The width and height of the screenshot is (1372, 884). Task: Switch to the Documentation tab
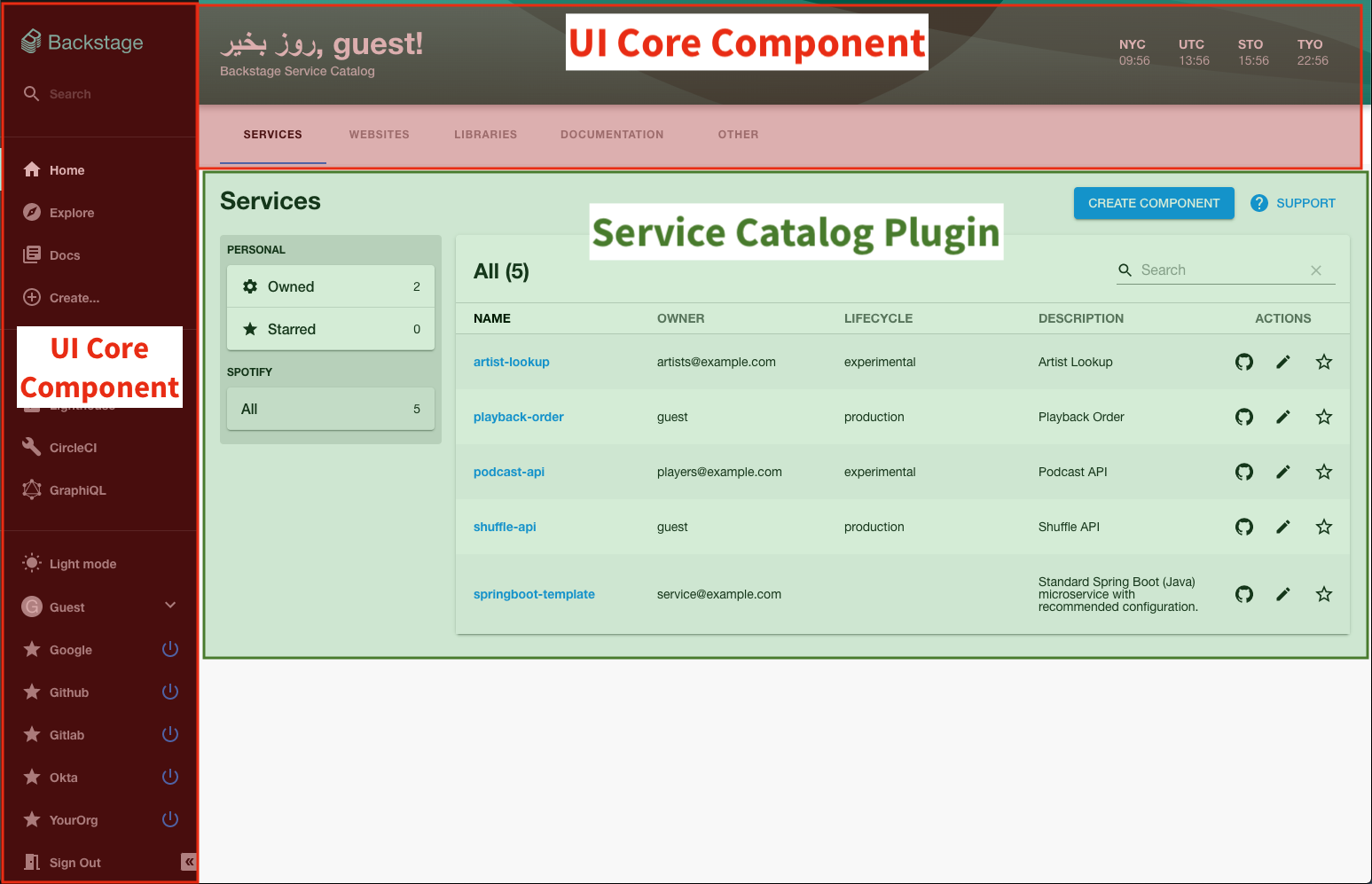pyautogui.click(x=611, y=135)
